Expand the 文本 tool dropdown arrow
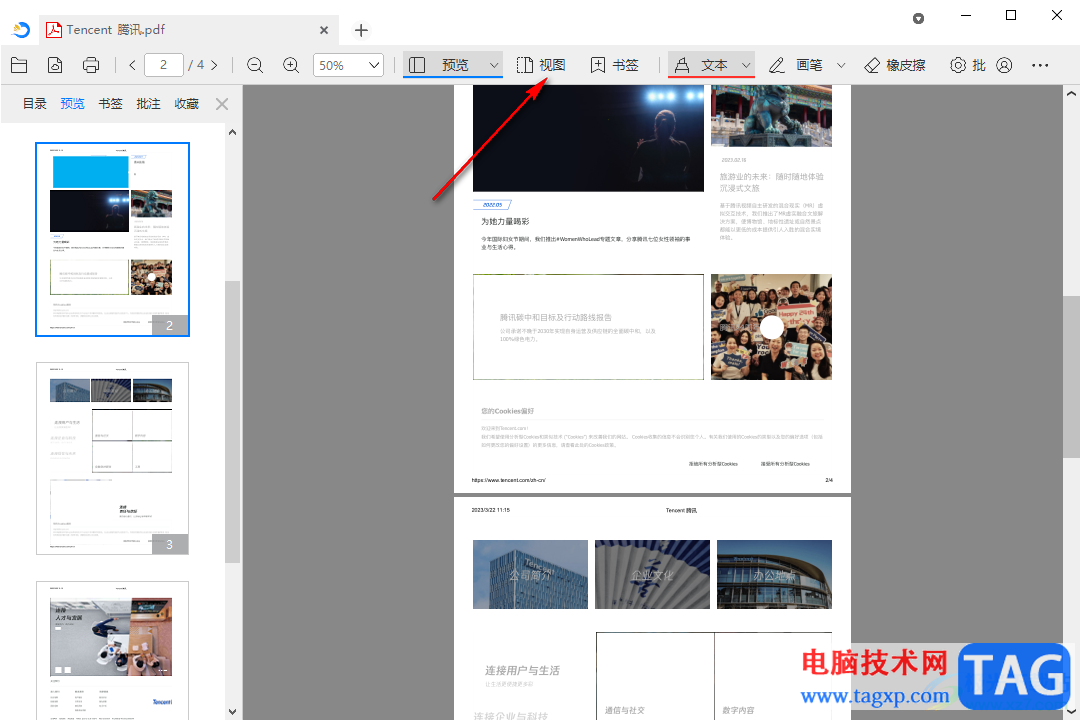The width and height of the screenshot is (1081, 721). [746, 65]
